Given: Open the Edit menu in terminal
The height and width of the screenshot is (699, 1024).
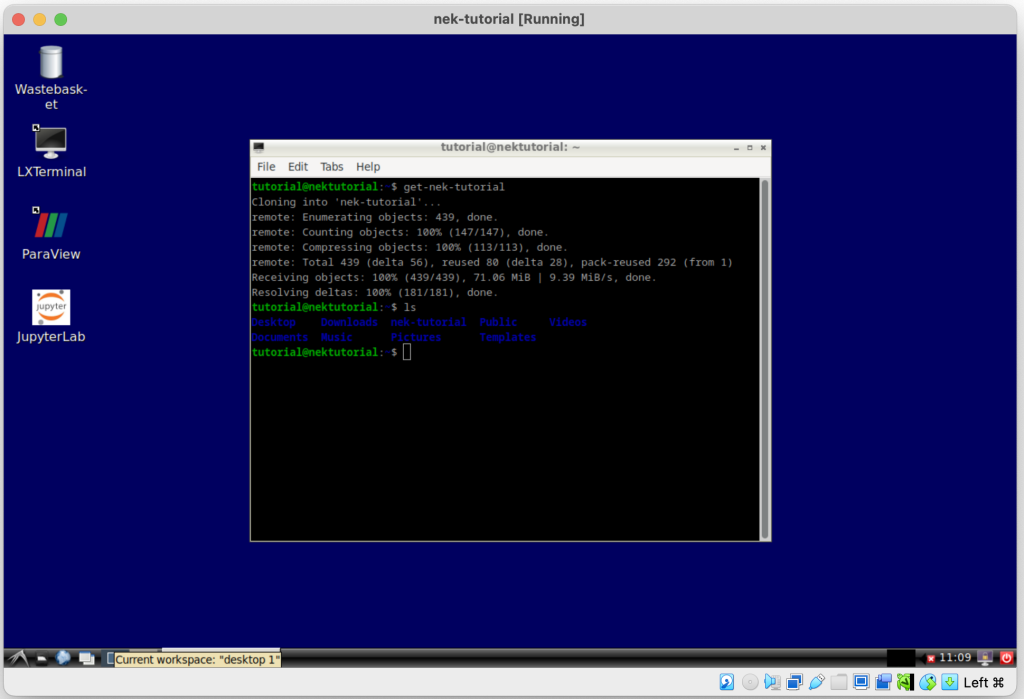Looking at the screenshot, I should pos(298,167).
